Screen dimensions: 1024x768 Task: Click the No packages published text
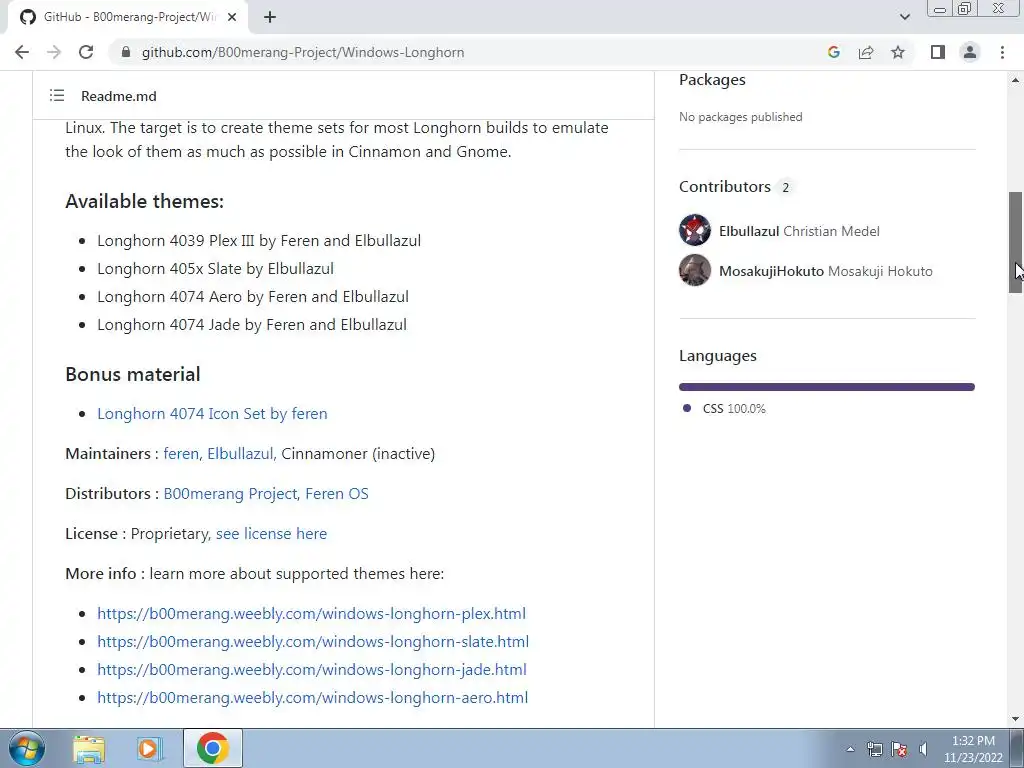741,117
